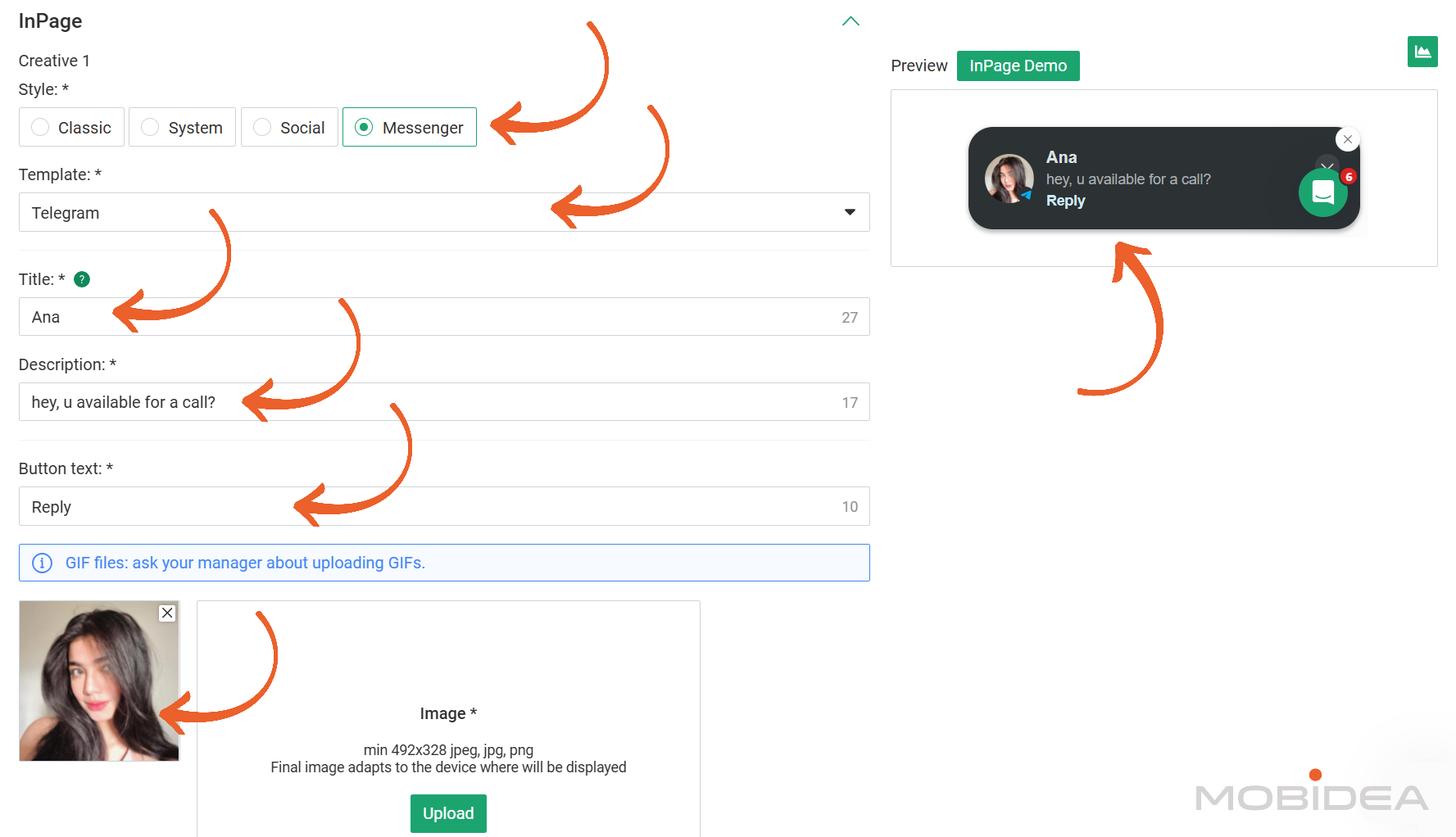Click the green chart icon in preview

[1422, 52]
